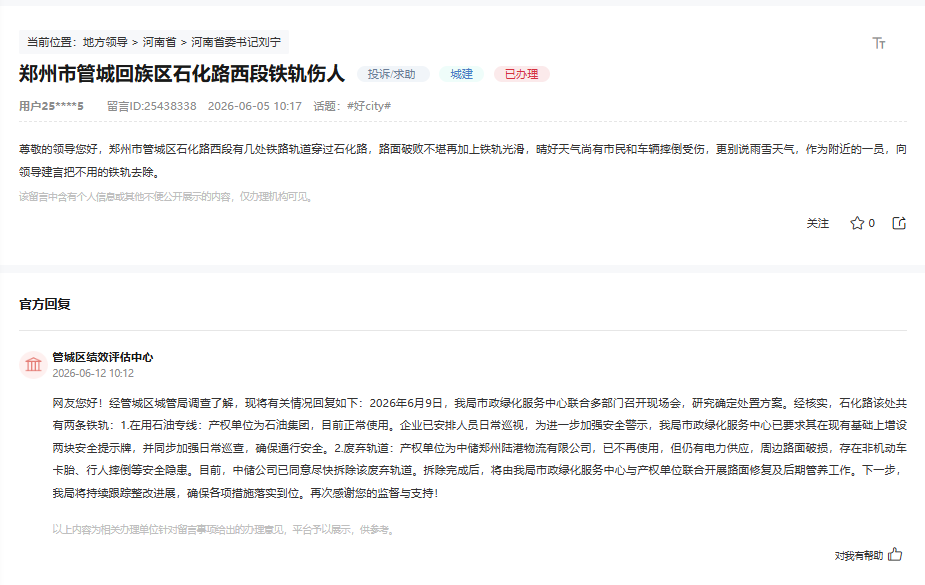
Task: Click the 已办理 status tag
Action: pos(521,74)
